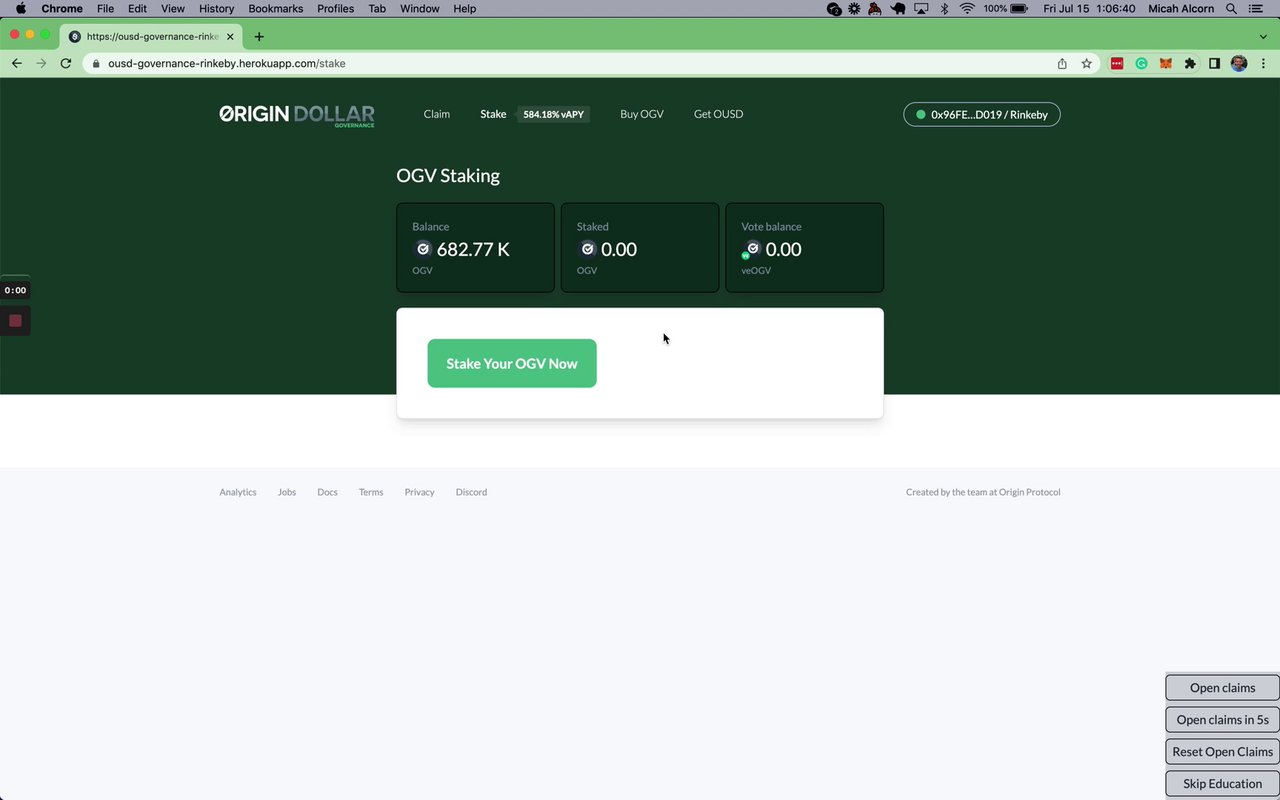
Task: Expand the tab search chevron
Action: [x=1264, y=36]
